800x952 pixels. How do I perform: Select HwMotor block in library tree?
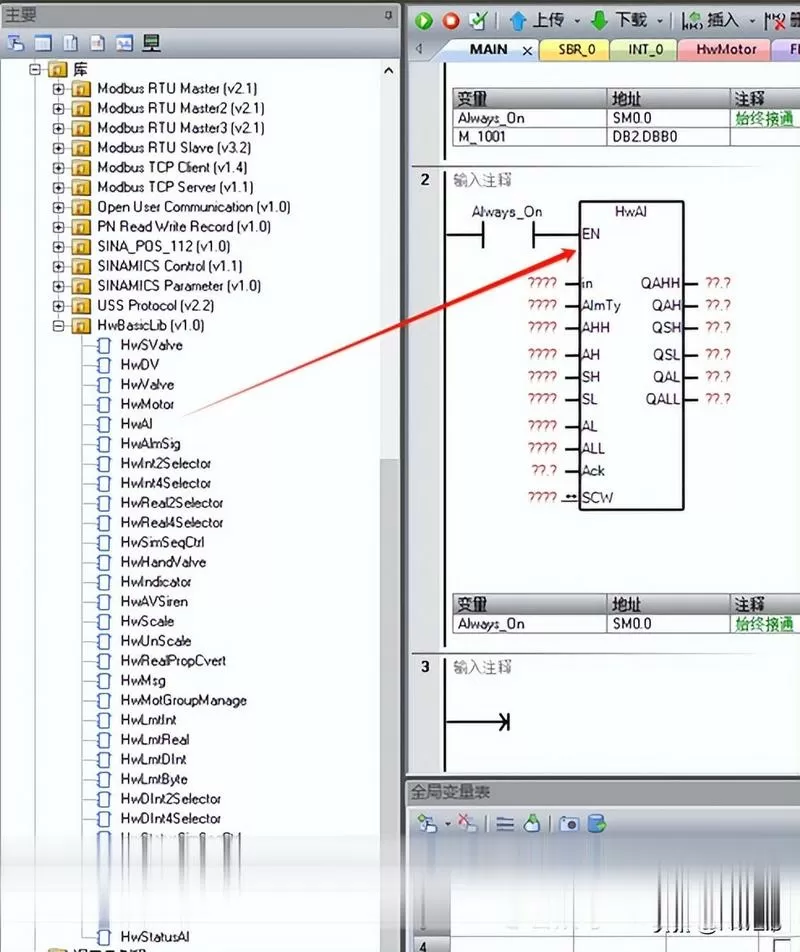tap(147, 404)
